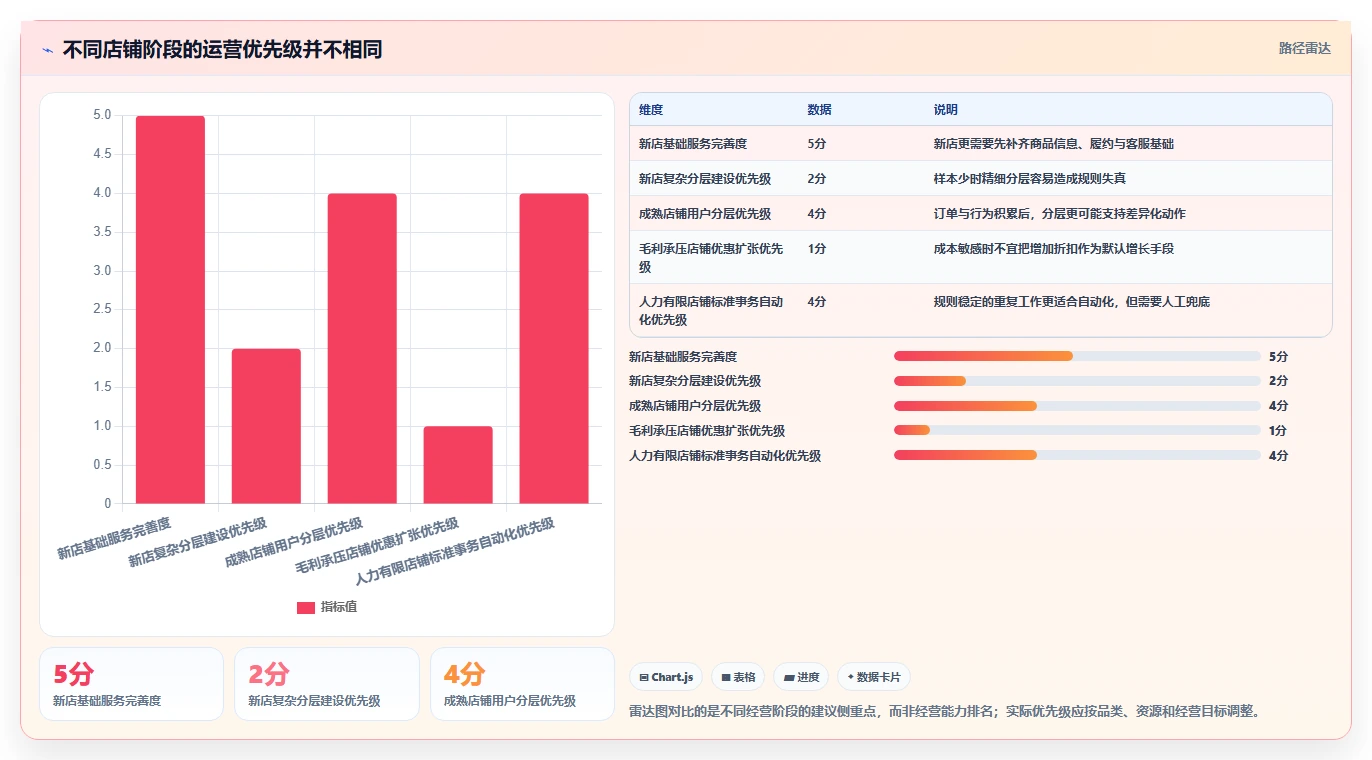The image size is (1372, 760).
Task: Click x-axis label 新店基础服务完善度
Action: [114, 538]
